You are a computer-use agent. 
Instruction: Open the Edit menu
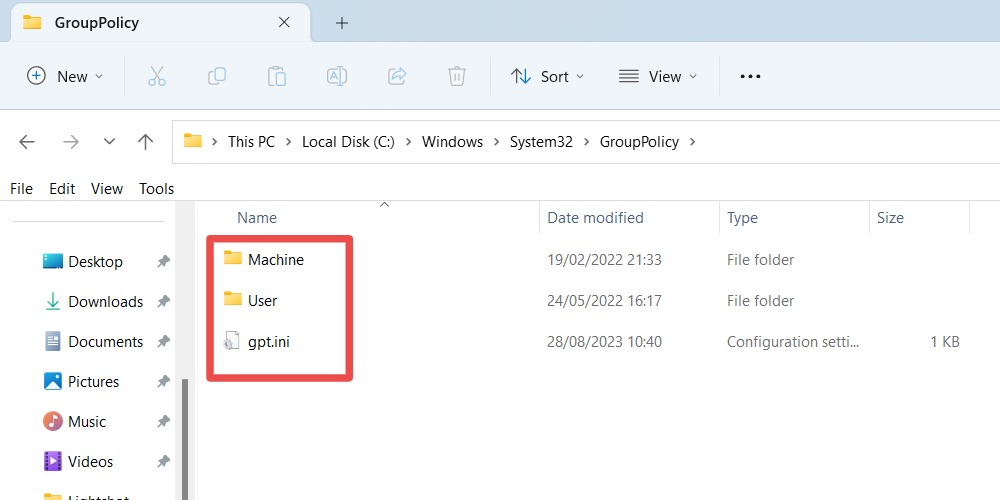62,189
